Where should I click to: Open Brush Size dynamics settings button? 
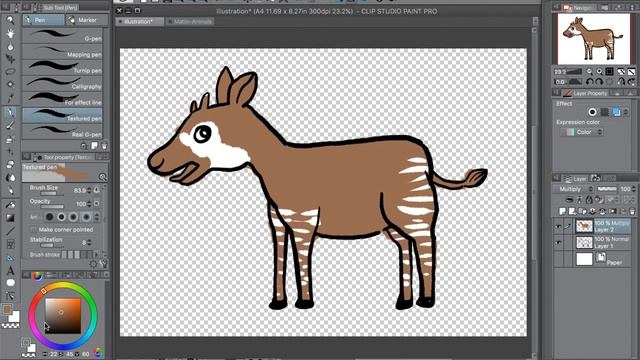(97, 190)
